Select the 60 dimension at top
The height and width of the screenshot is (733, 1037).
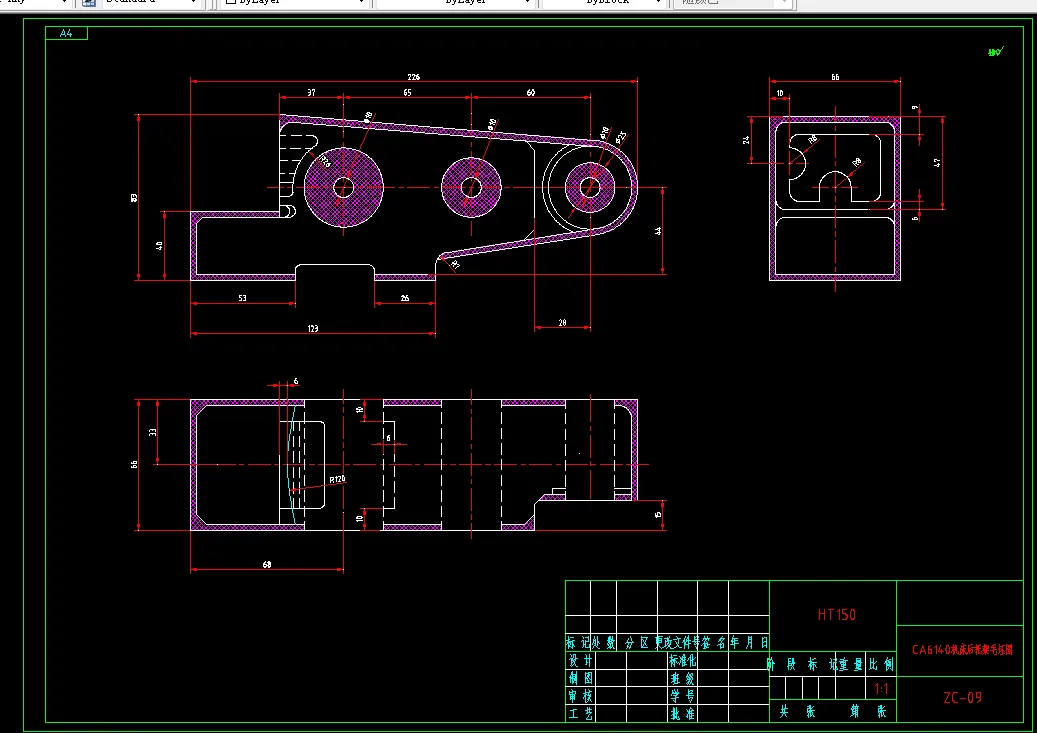point(530,93)
